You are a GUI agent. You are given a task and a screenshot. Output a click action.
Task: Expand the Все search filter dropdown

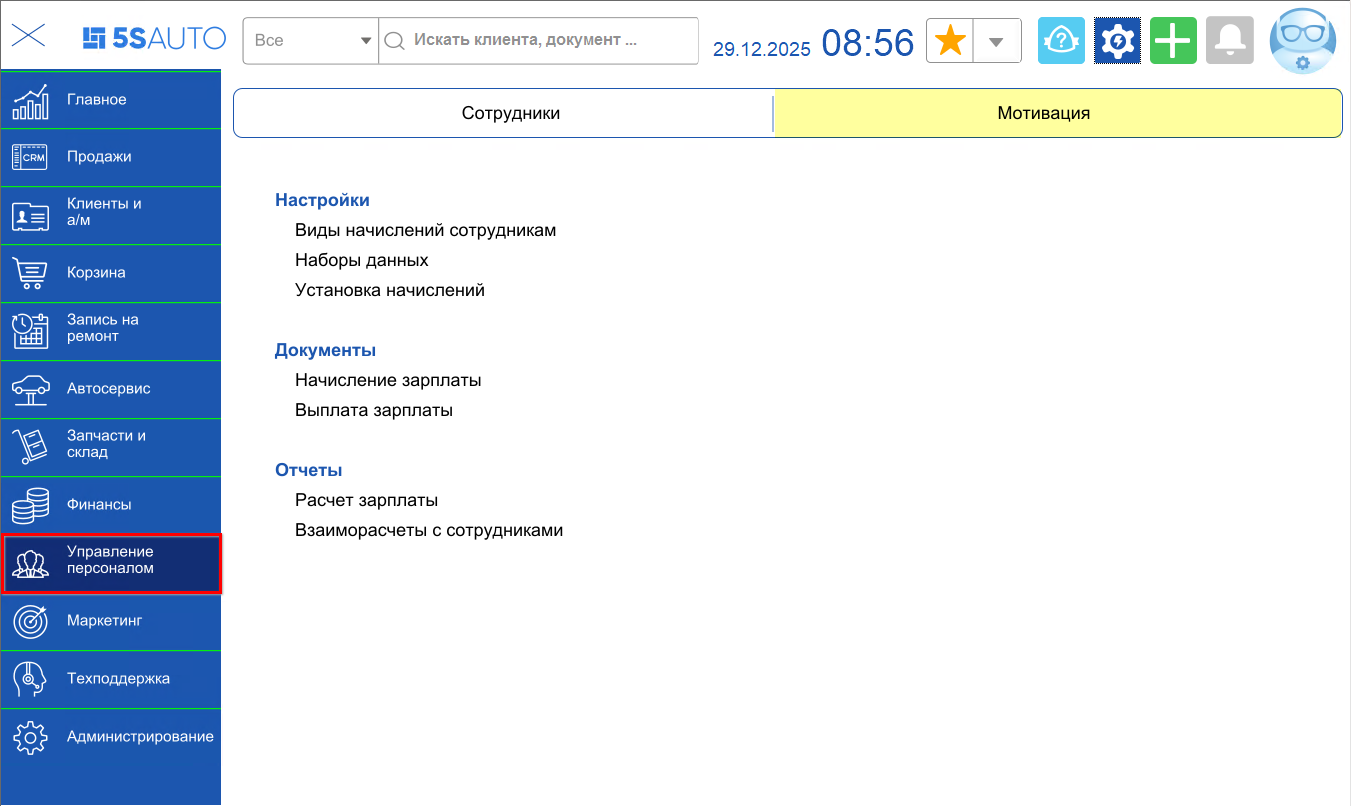pyautogui.click(x=310, y=41)
